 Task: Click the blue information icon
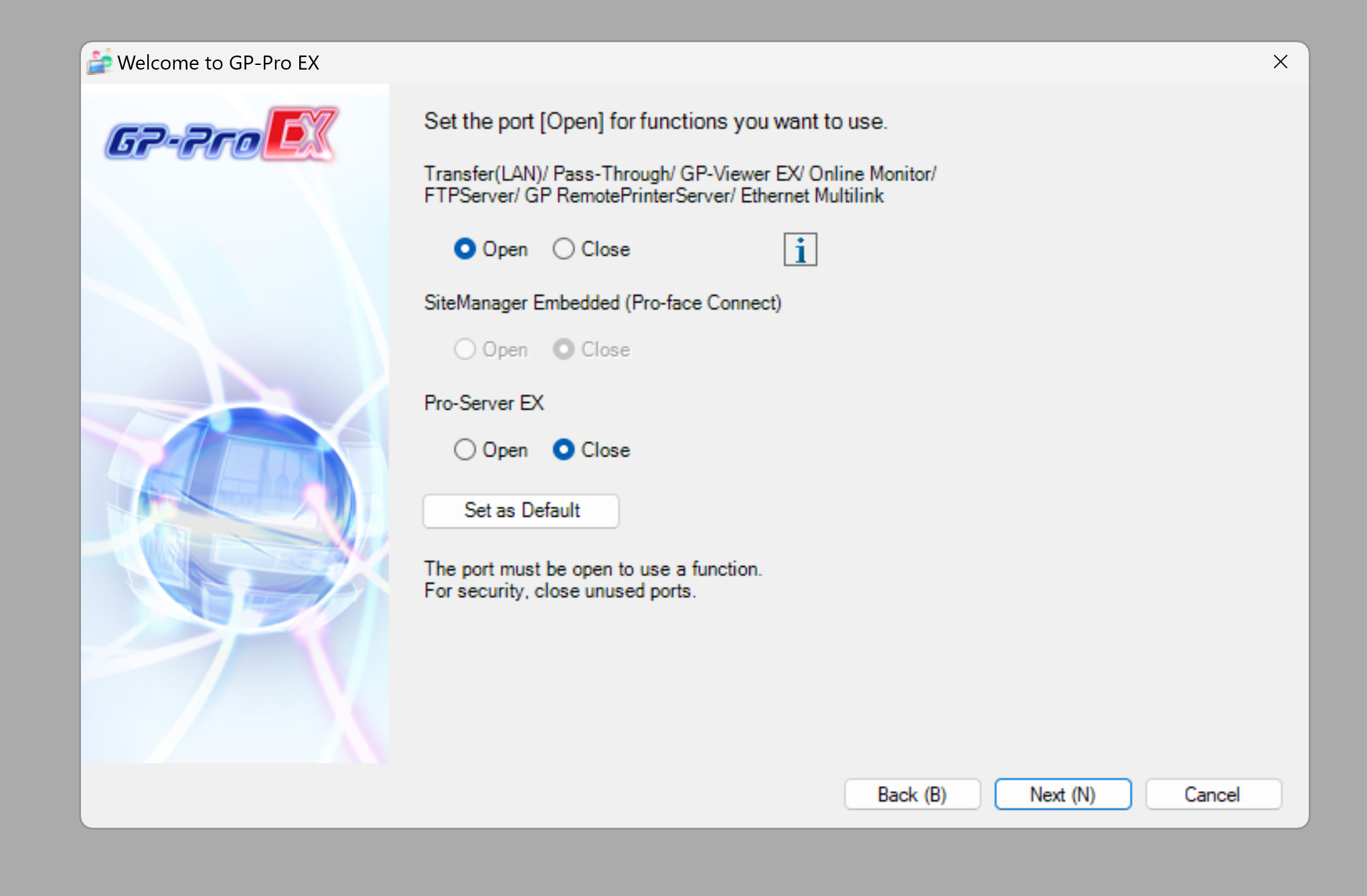pyautogui.click(x=800, y=250)
